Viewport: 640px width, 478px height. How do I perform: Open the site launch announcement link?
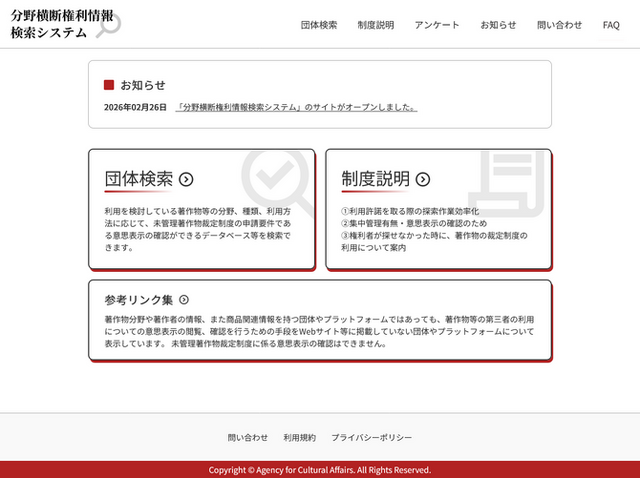pyautogui.click(x=296, y=107)
